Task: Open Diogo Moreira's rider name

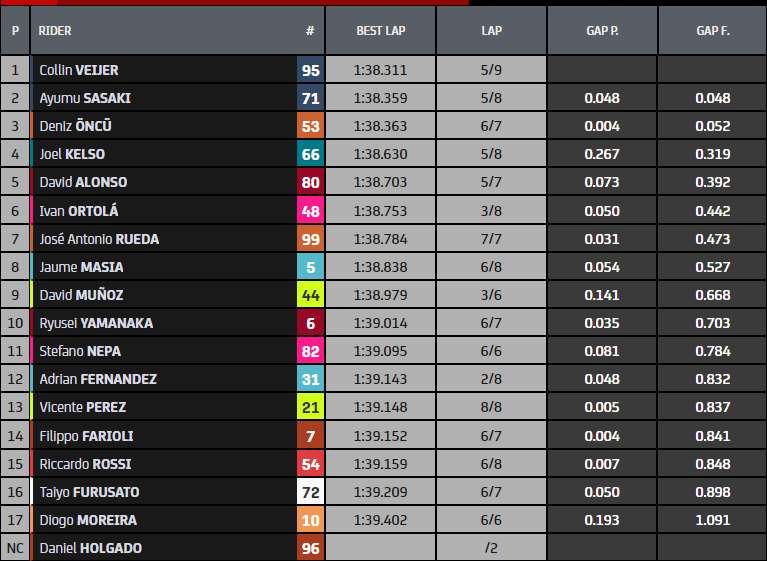Action: click(88, 520)
